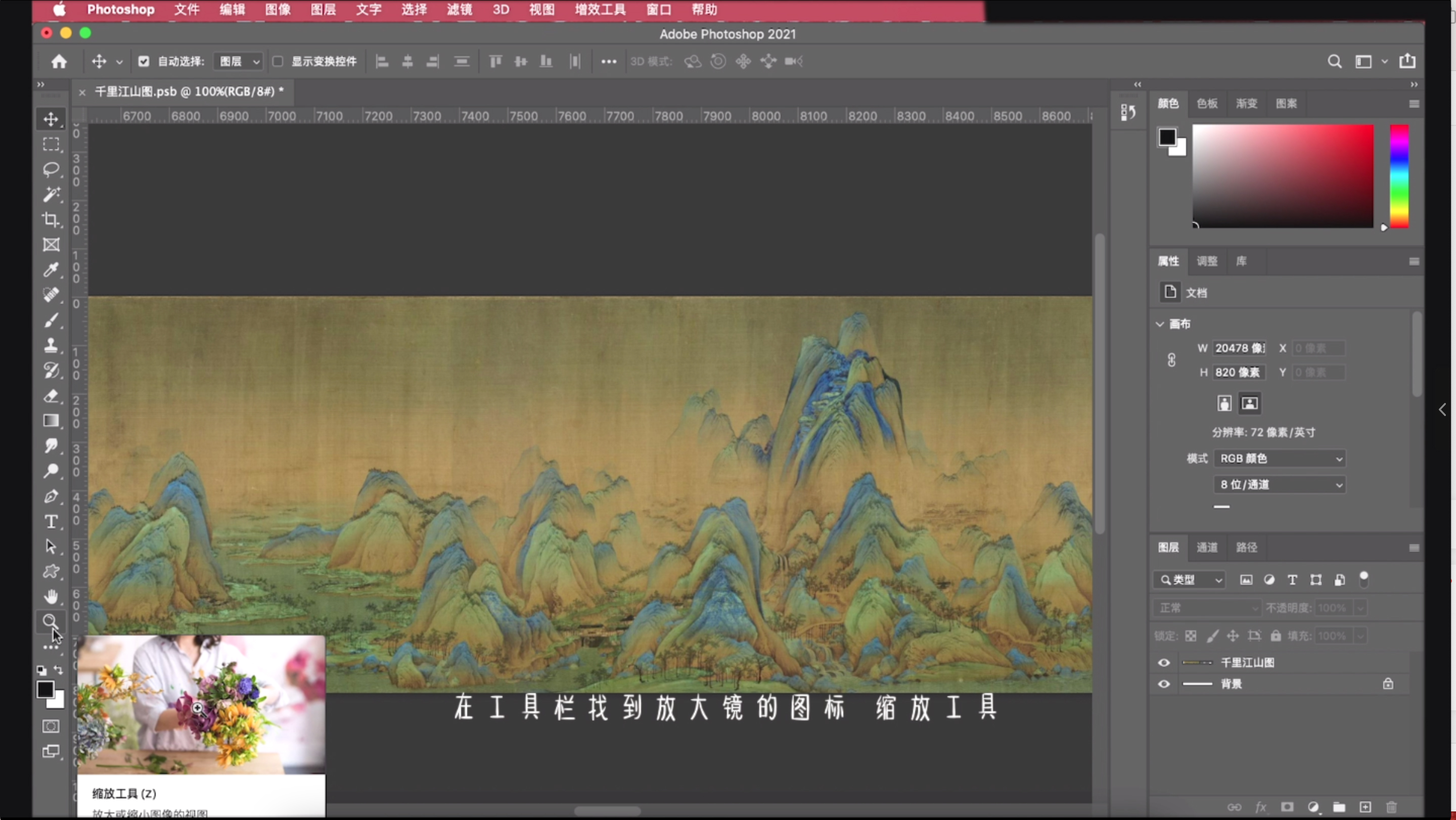The width and height of the screenshot is (1456, 820).
Task: Select the Frame tool
Action: point(51,245)
